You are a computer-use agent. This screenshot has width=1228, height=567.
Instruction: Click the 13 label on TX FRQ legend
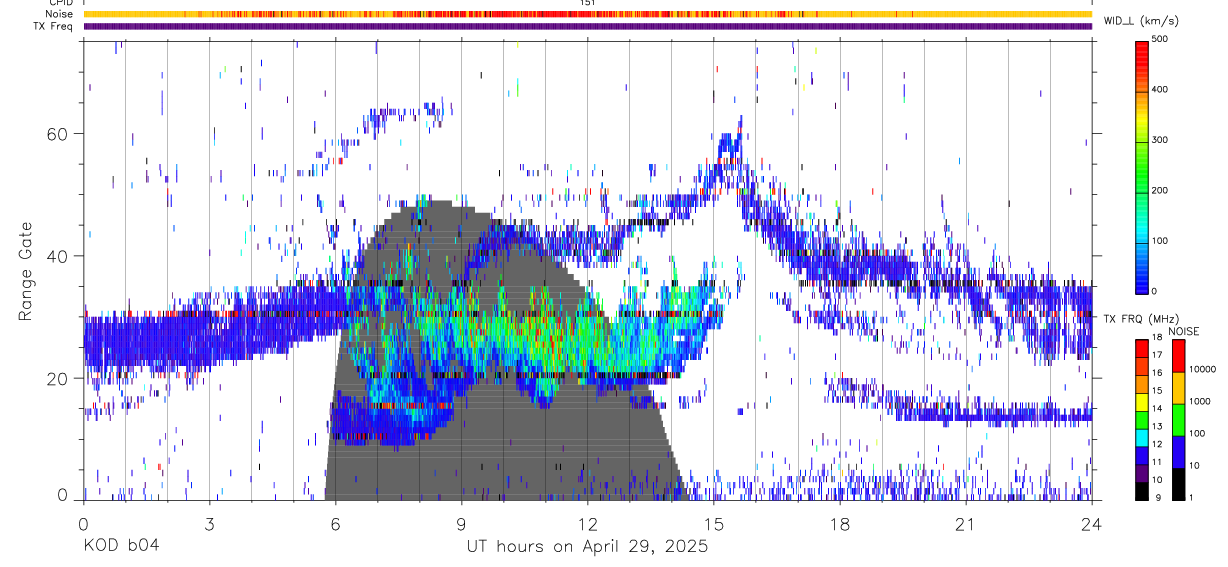click(x=1156, y=426)
